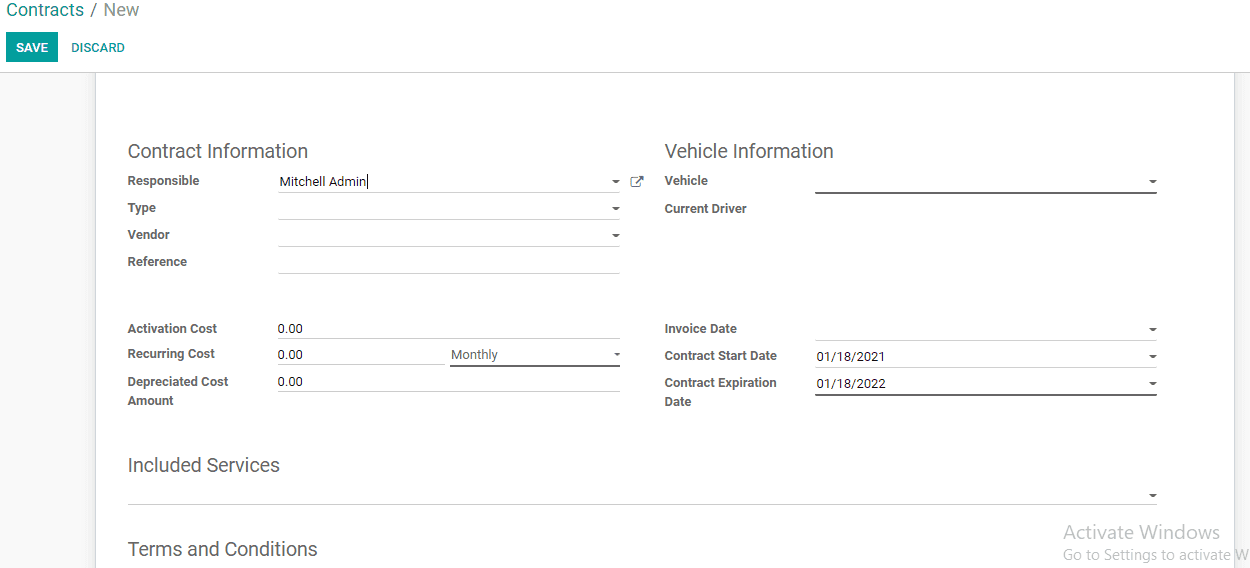Focus the Reference input field
This screenshot has height=568, width=1250.
449,262
